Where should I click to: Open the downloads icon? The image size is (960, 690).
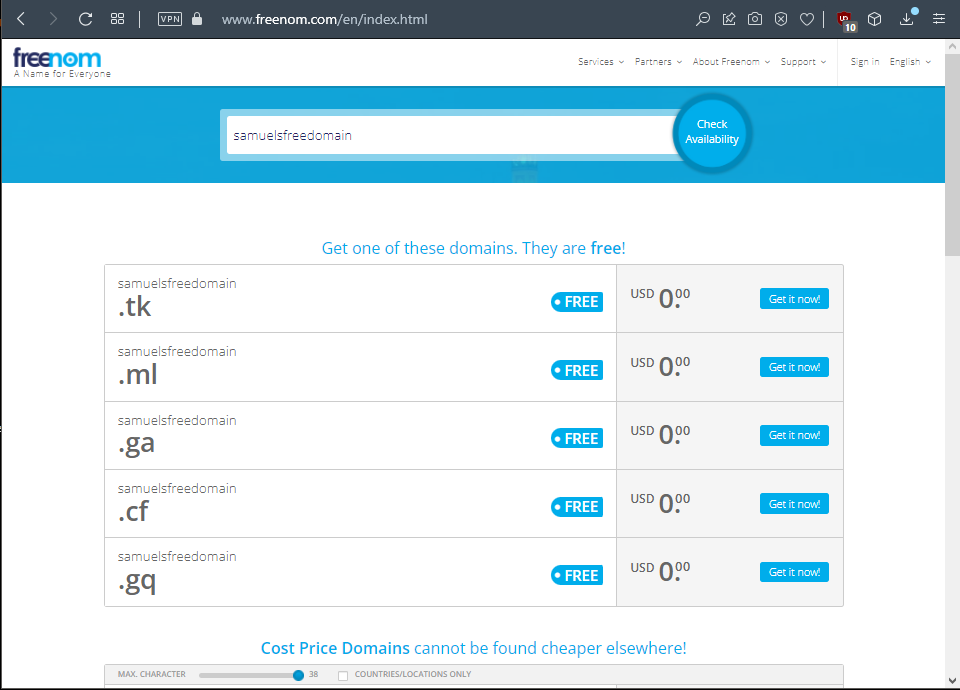click(x=907, y=18)
